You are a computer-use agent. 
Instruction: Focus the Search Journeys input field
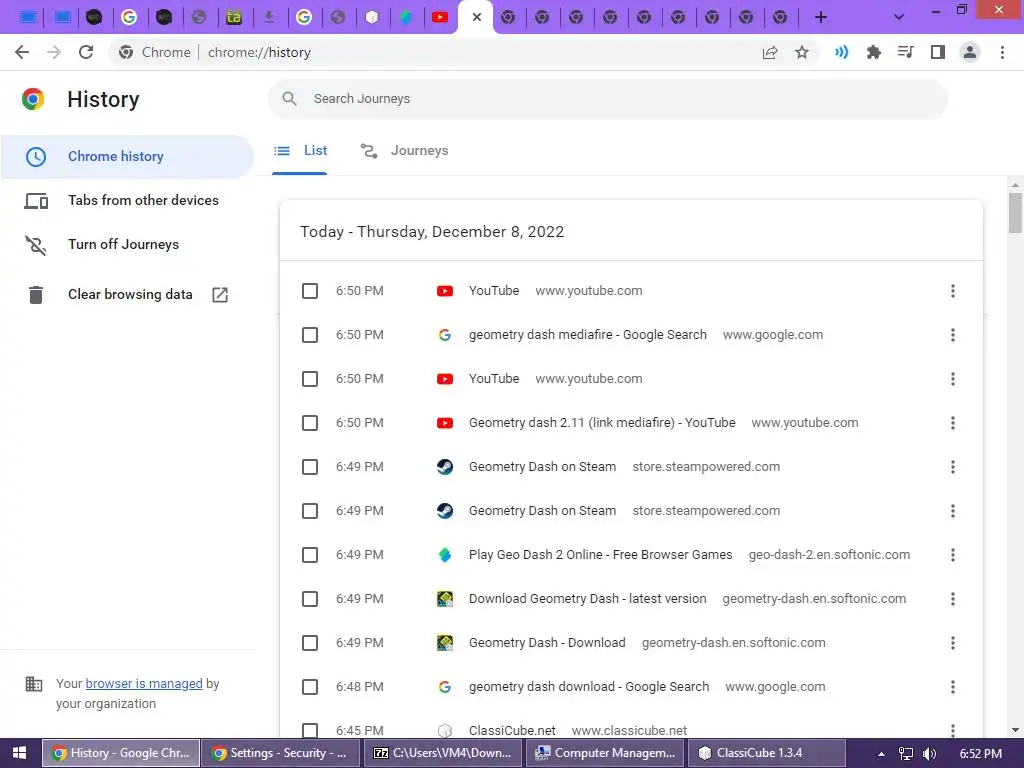pyautogui.click(x=608, y=99)
